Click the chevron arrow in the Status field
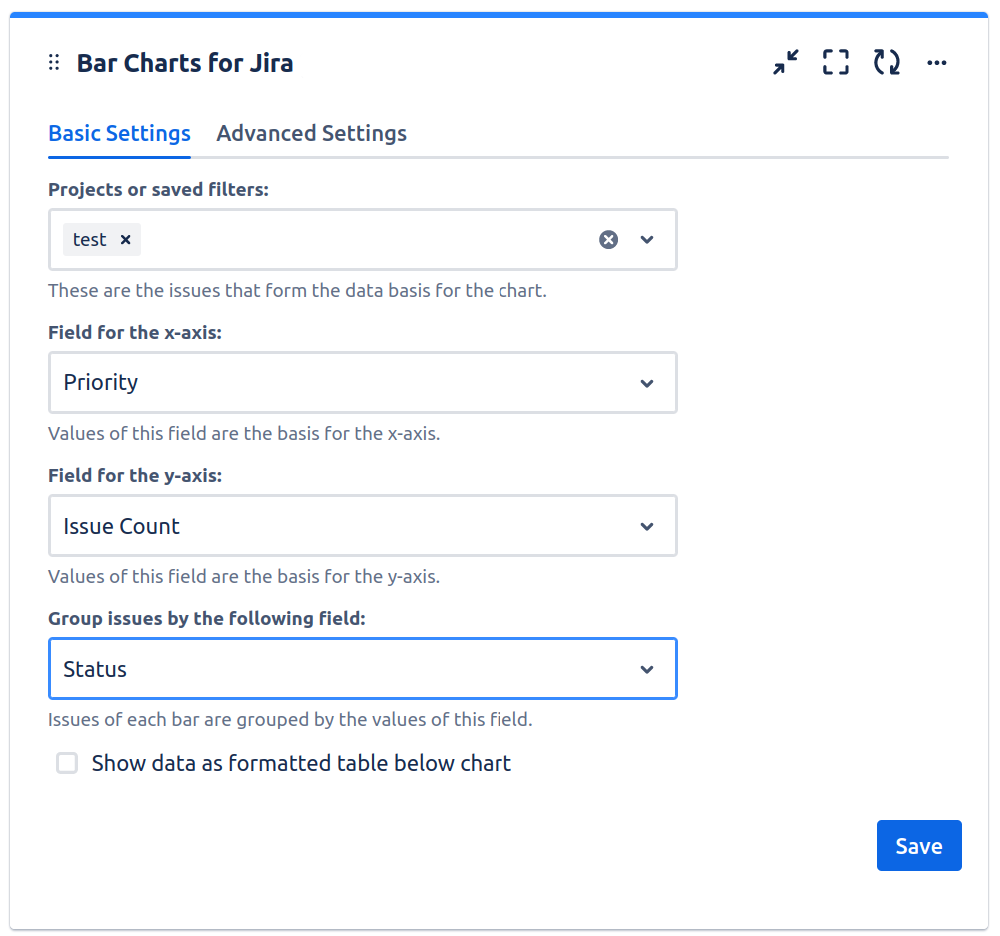This screenshot has height=936, width=1000. click(x=647, y=669)
